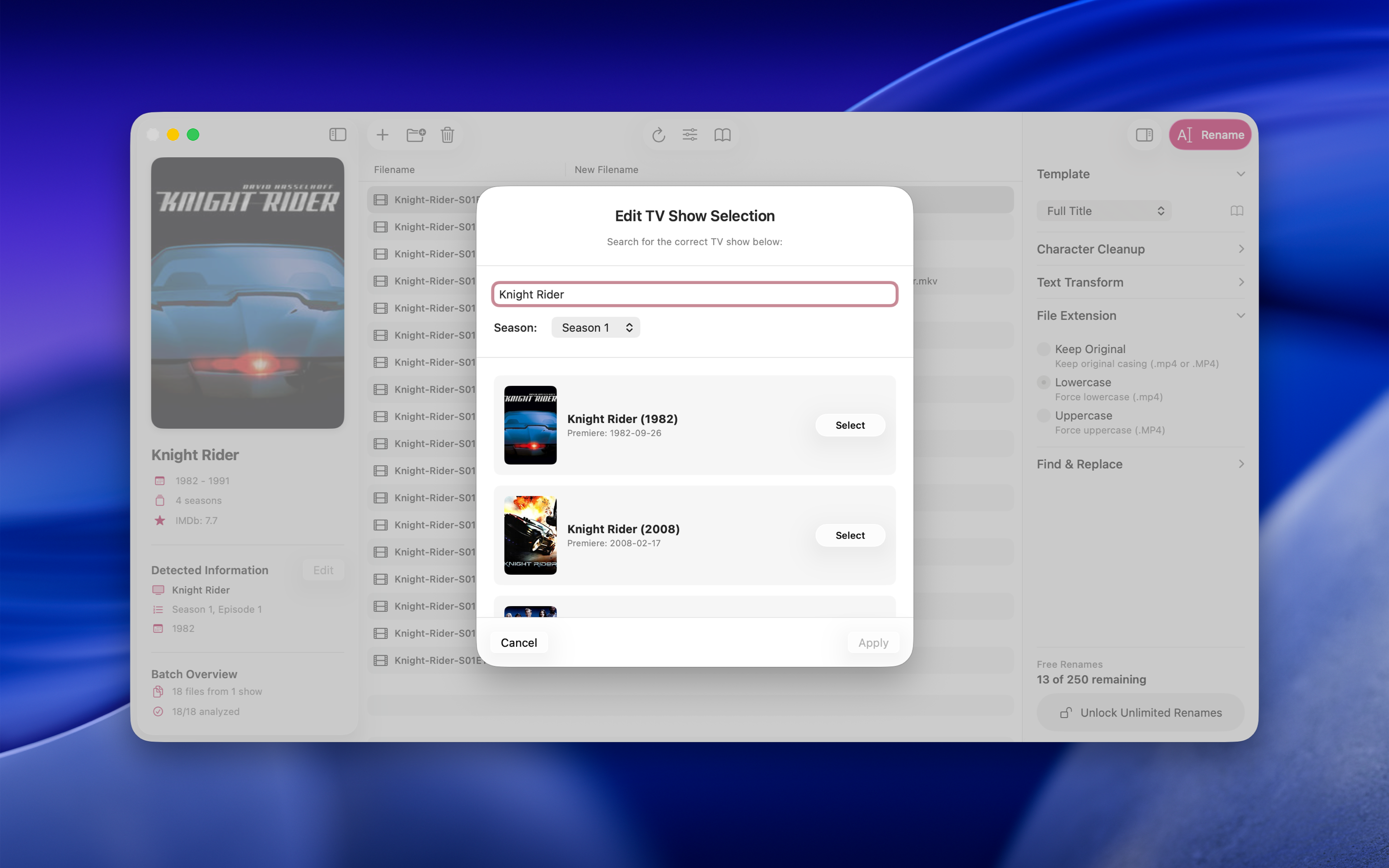This screenshot has width=1389, height=868.
Task: Click the trash delete icon
Action: pyautogui.click(x=447, y=135)
